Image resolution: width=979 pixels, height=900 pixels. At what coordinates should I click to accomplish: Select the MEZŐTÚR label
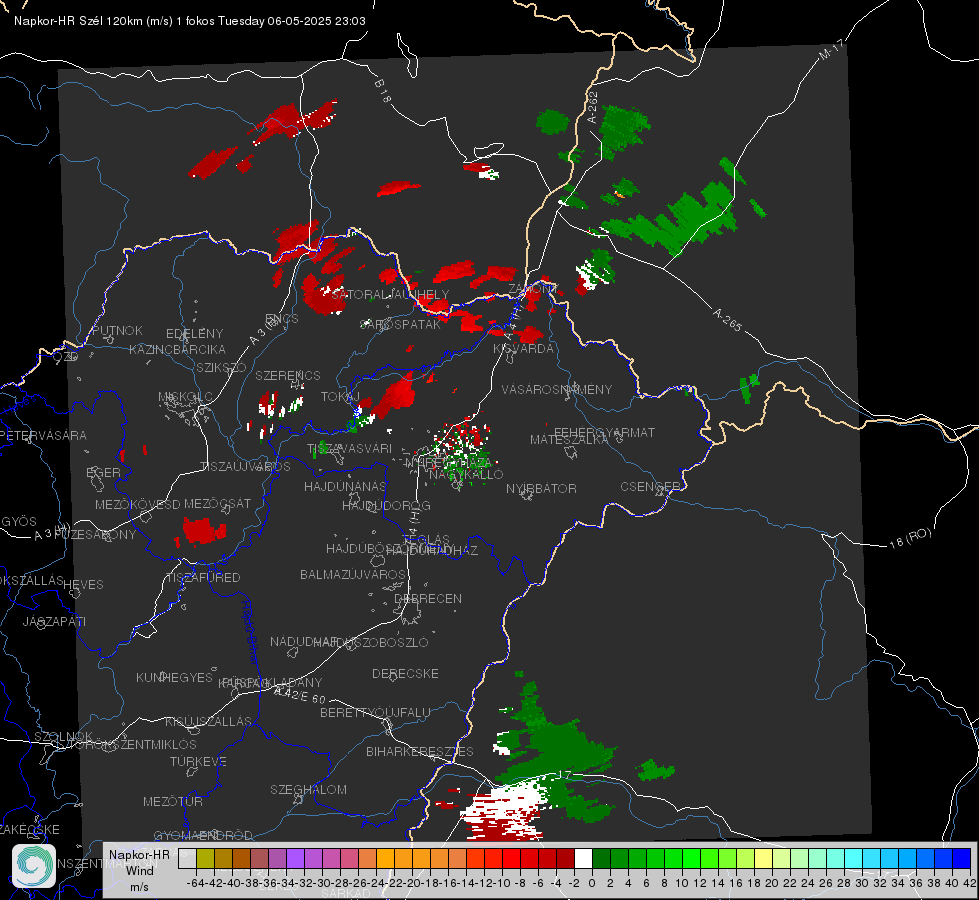pyautogui.click(x=173, y=801)
